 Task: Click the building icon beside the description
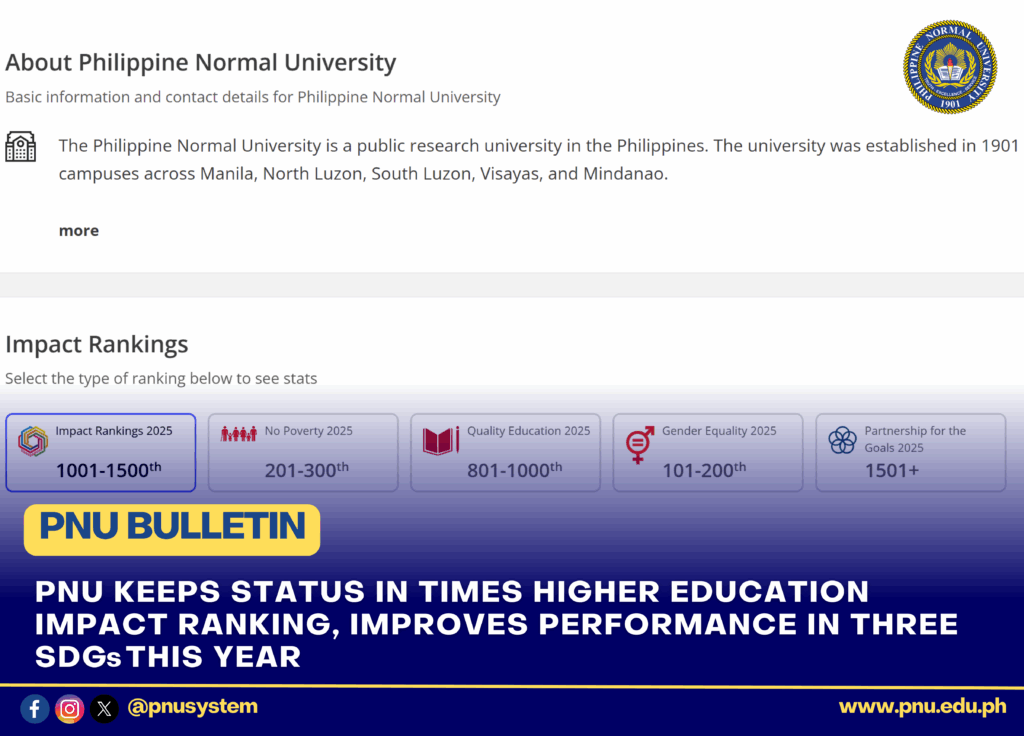click(x=20, y=146)
